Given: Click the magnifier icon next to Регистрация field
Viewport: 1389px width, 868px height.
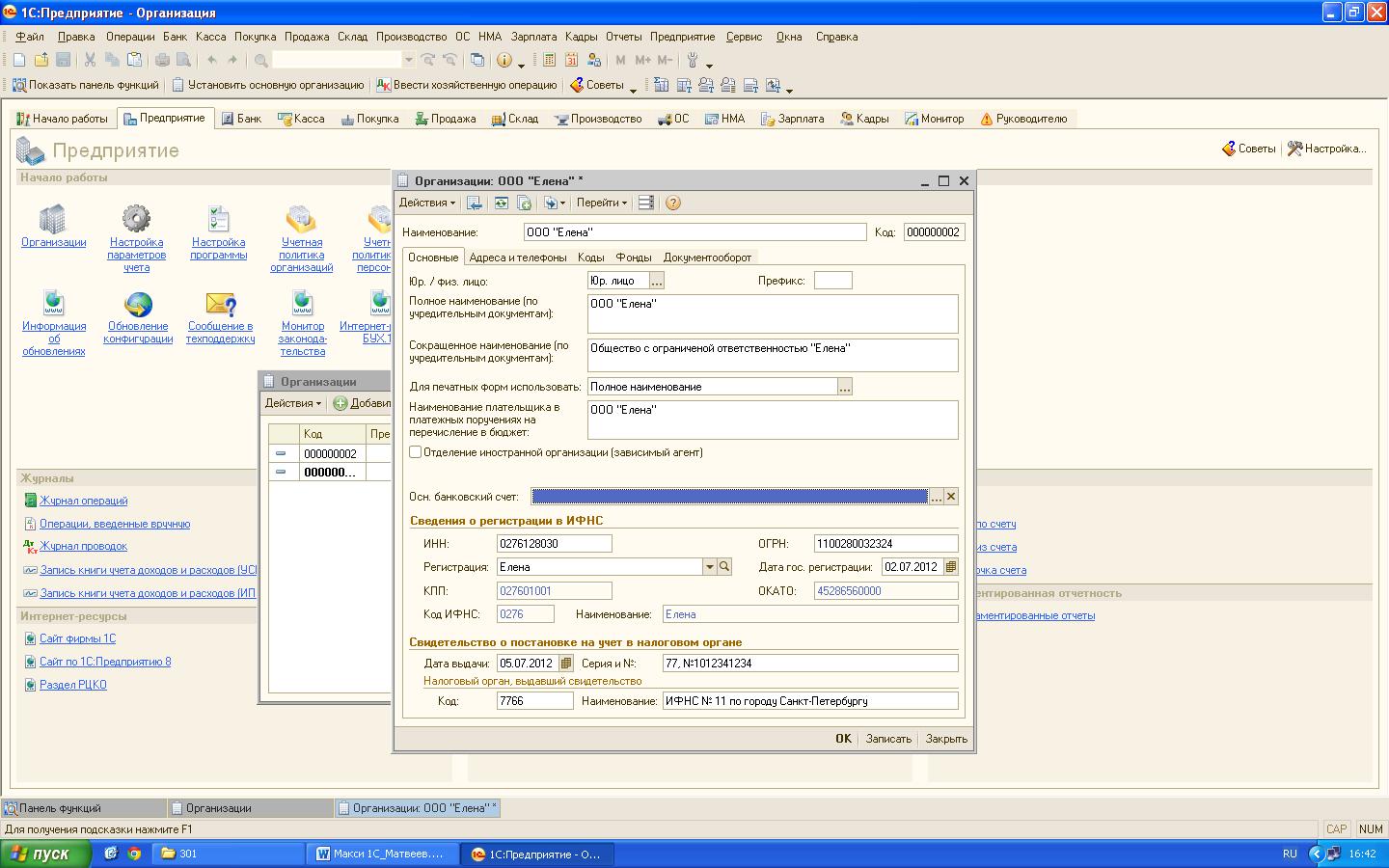Looking at the screenshot, I should [x=724, y=567].
